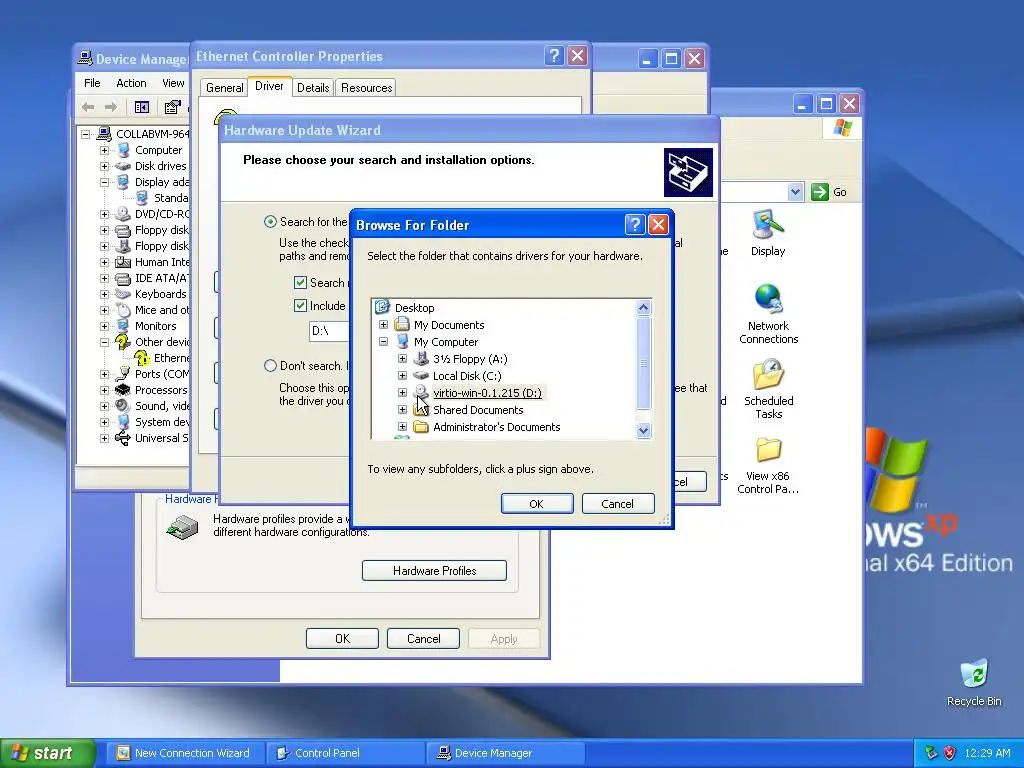Viewport: 1024px width, 768px height.
Task: Expand Shared Documents node
Action: click(x=402, y=409)
